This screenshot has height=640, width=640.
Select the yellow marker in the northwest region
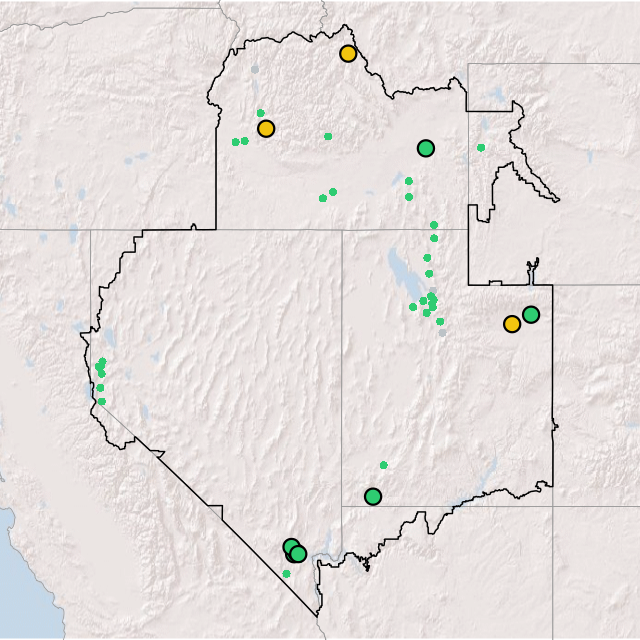click(266, 129)
